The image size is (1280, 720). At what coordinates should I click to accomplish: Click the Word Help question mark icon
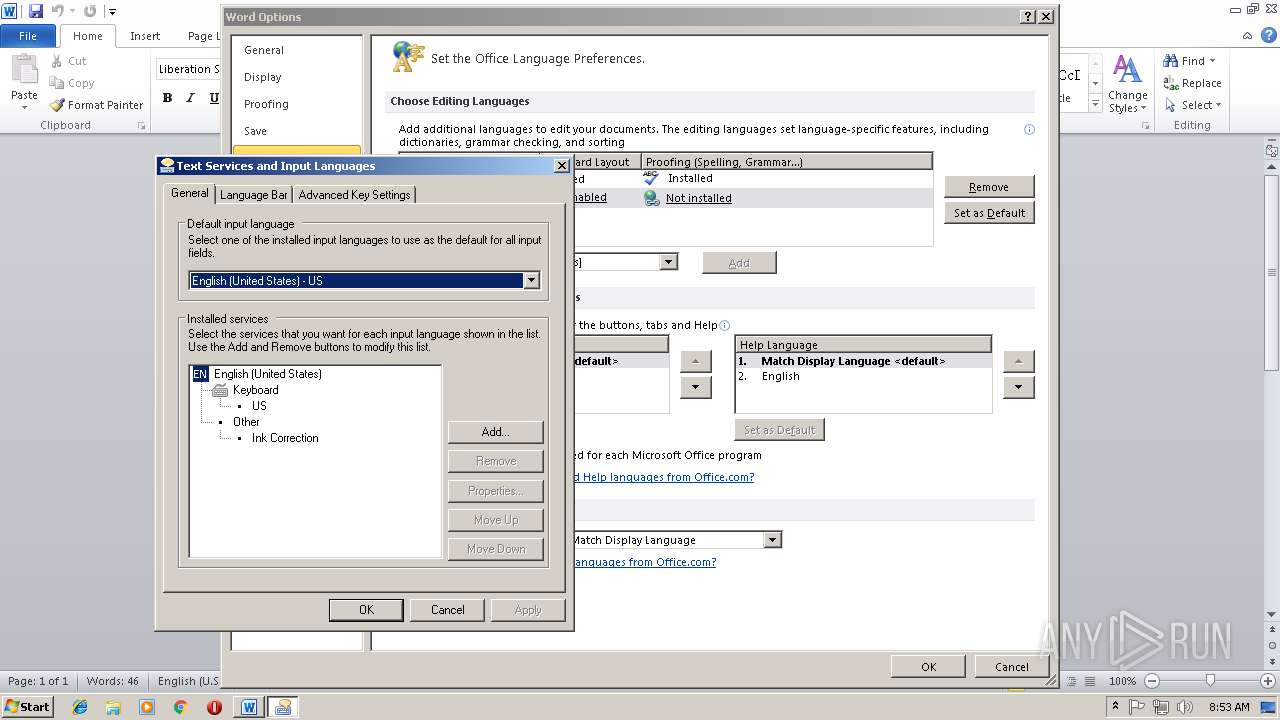click(1268, 35)
